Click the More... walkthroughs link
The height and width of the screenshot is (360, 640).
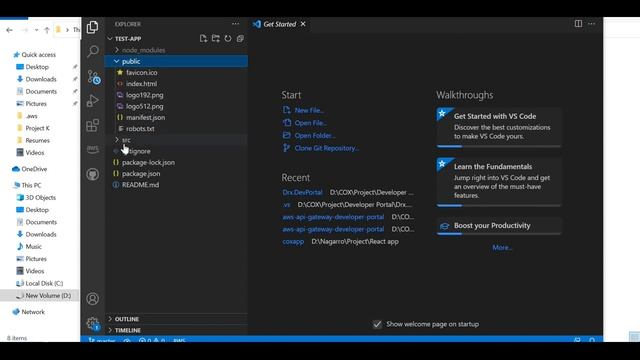click(502, 247)
